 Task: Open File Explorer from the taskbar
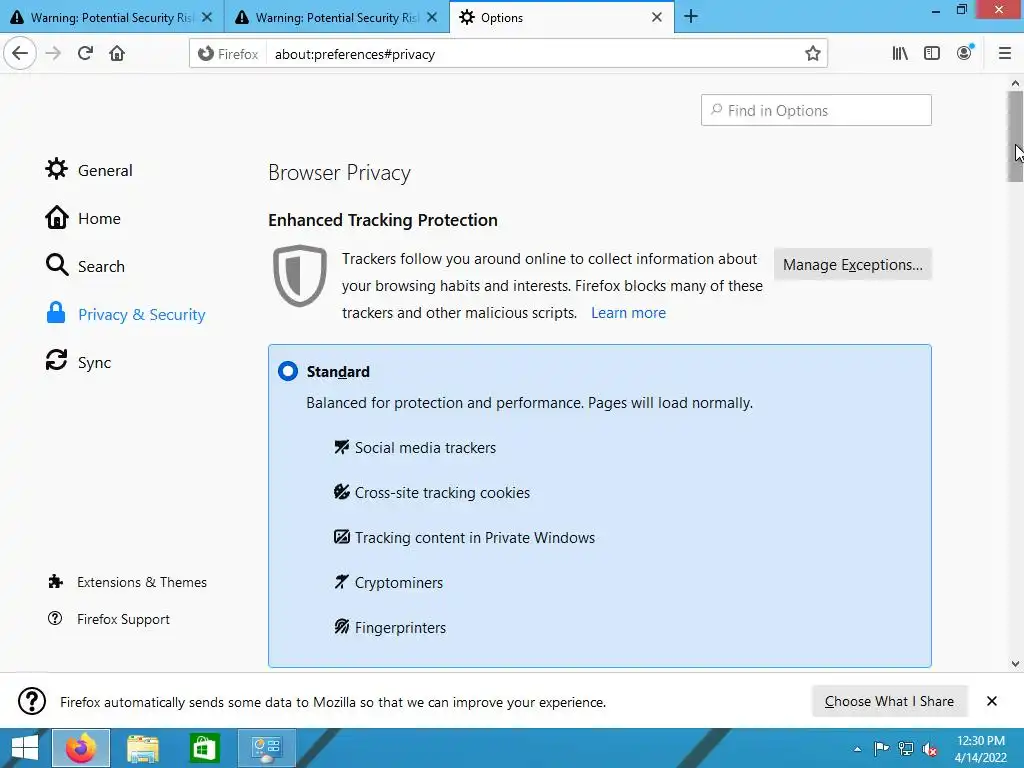pyautogui.click(x=143, y=748)
